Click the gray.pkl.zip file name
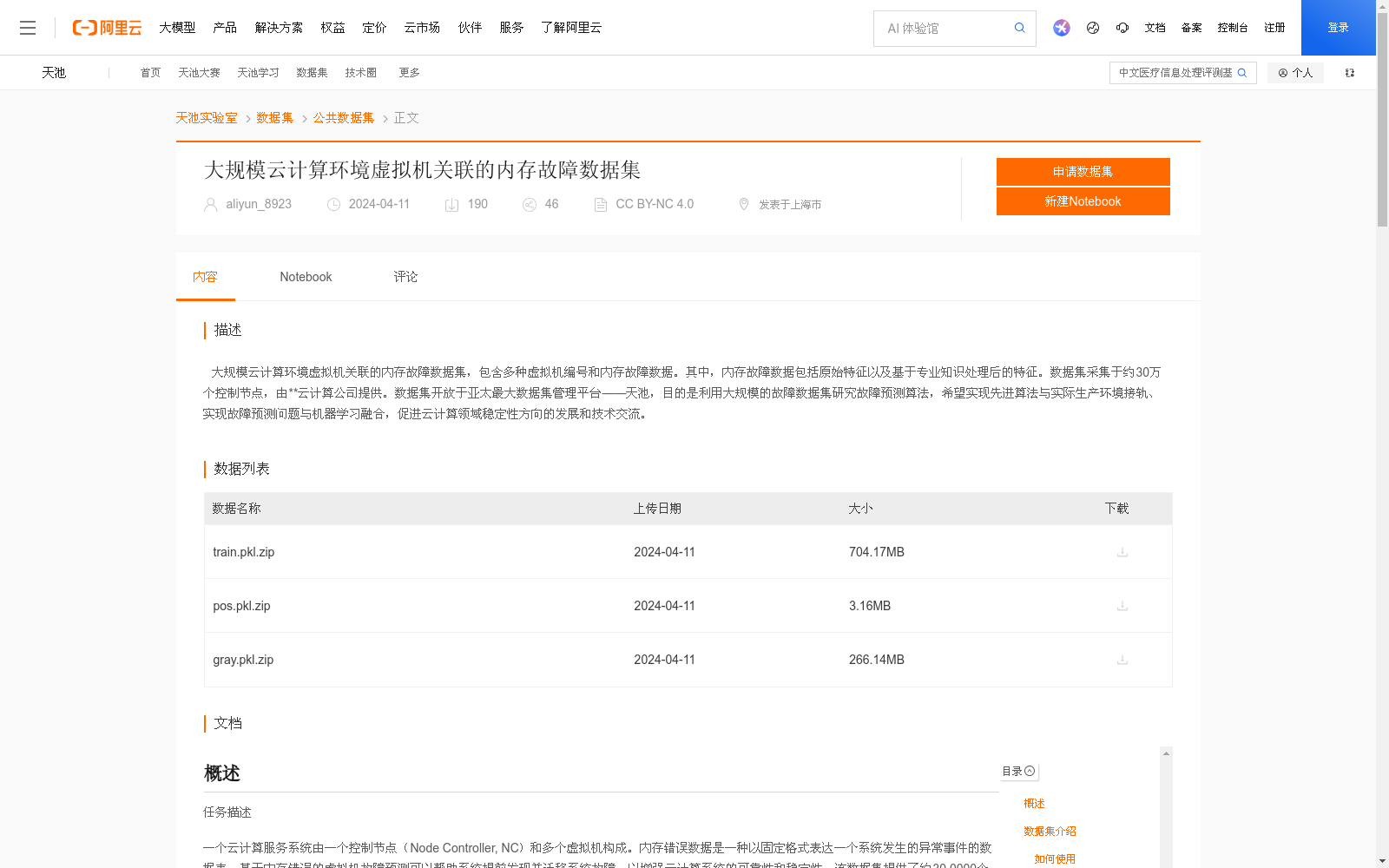 click(243, 660)
